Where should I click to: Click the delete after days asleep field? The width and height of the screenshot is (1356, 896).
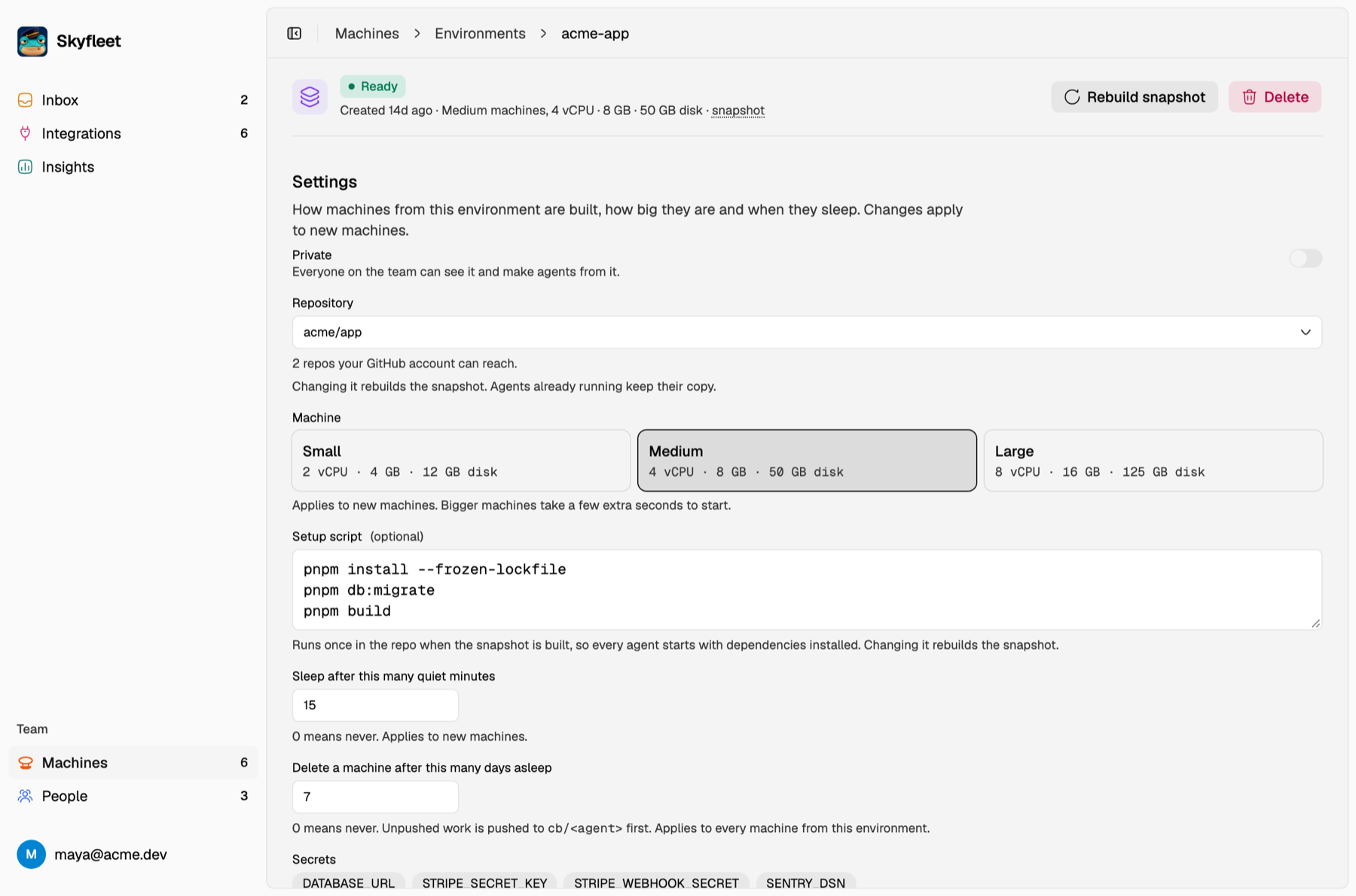(x=375, y=797)
